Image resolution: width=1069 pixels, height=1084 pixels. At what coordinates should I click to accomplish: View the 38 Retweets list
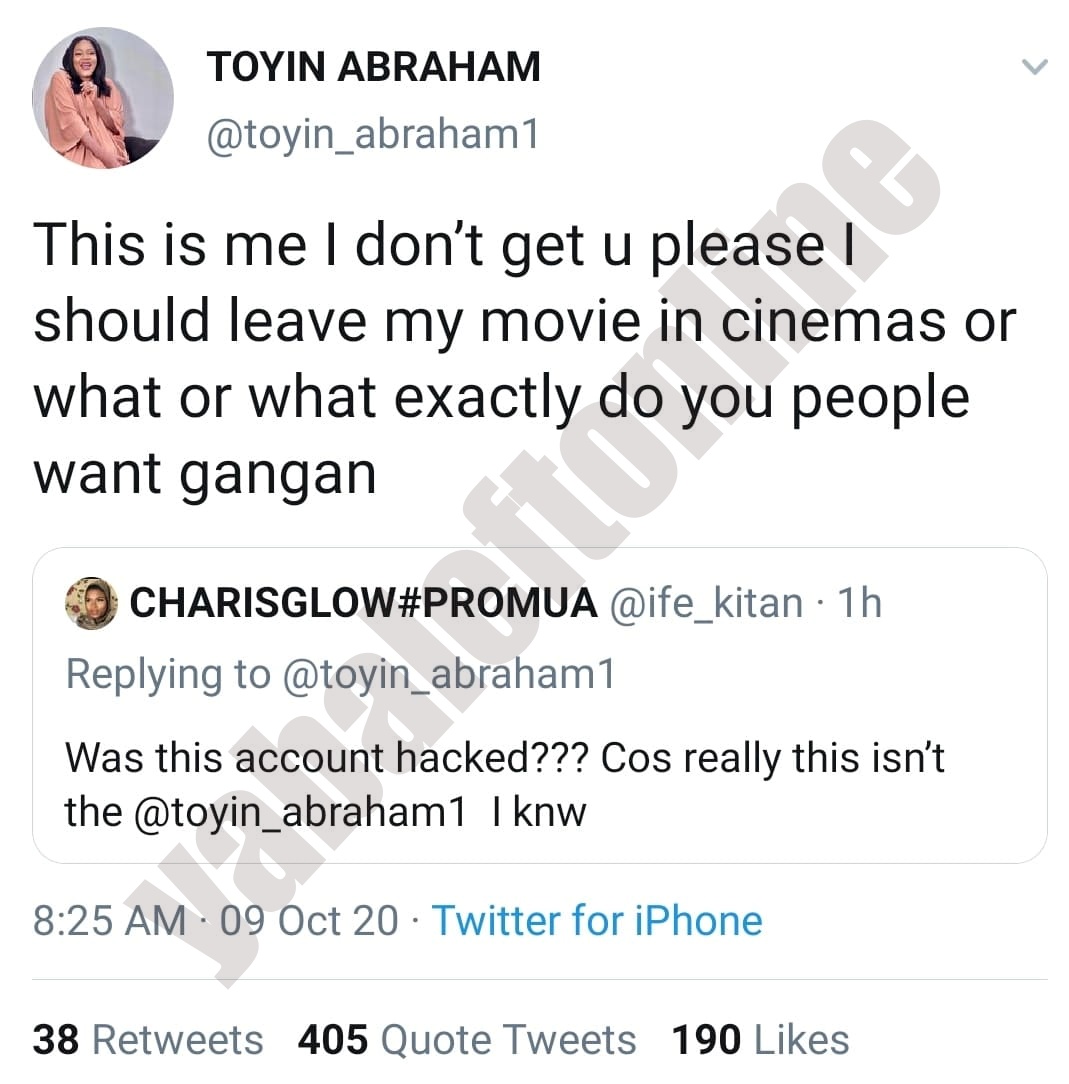coord(148,1040)
